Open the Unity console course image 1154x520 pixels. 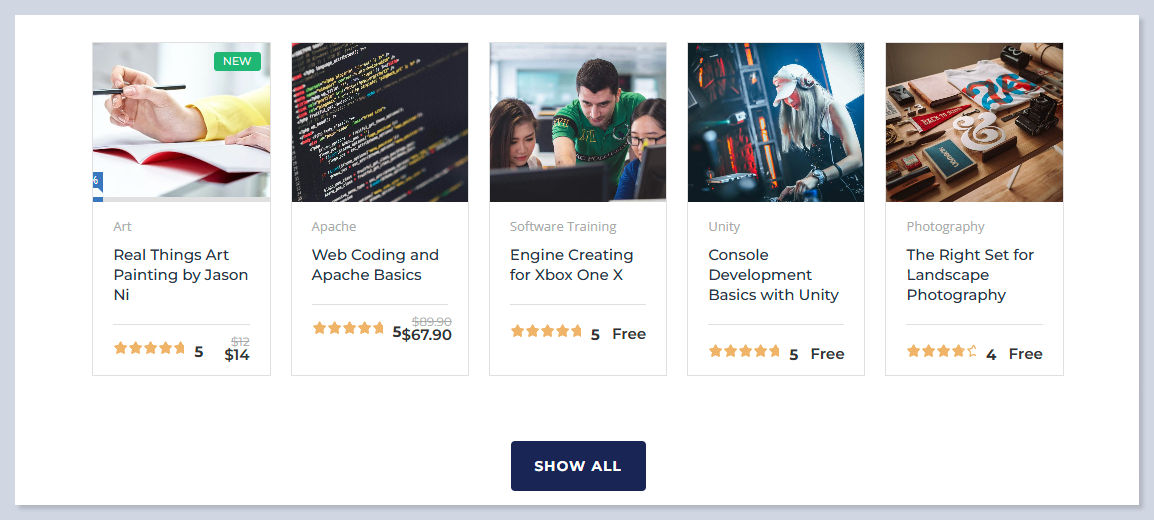(775, 122)
